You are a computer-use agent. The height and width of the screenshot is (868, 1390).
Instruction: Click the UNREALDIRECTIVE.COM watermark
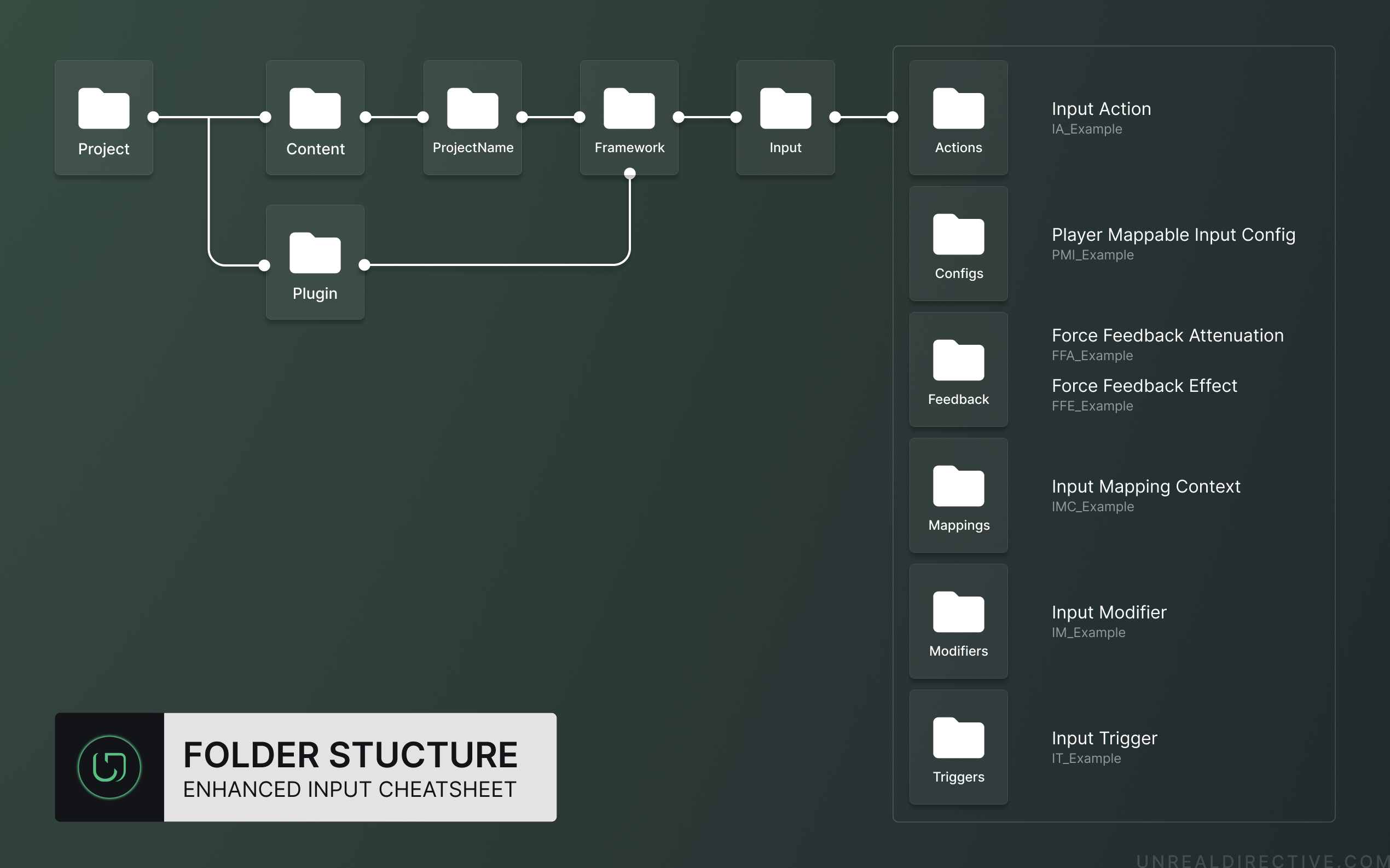click(x=1262, y=860)
